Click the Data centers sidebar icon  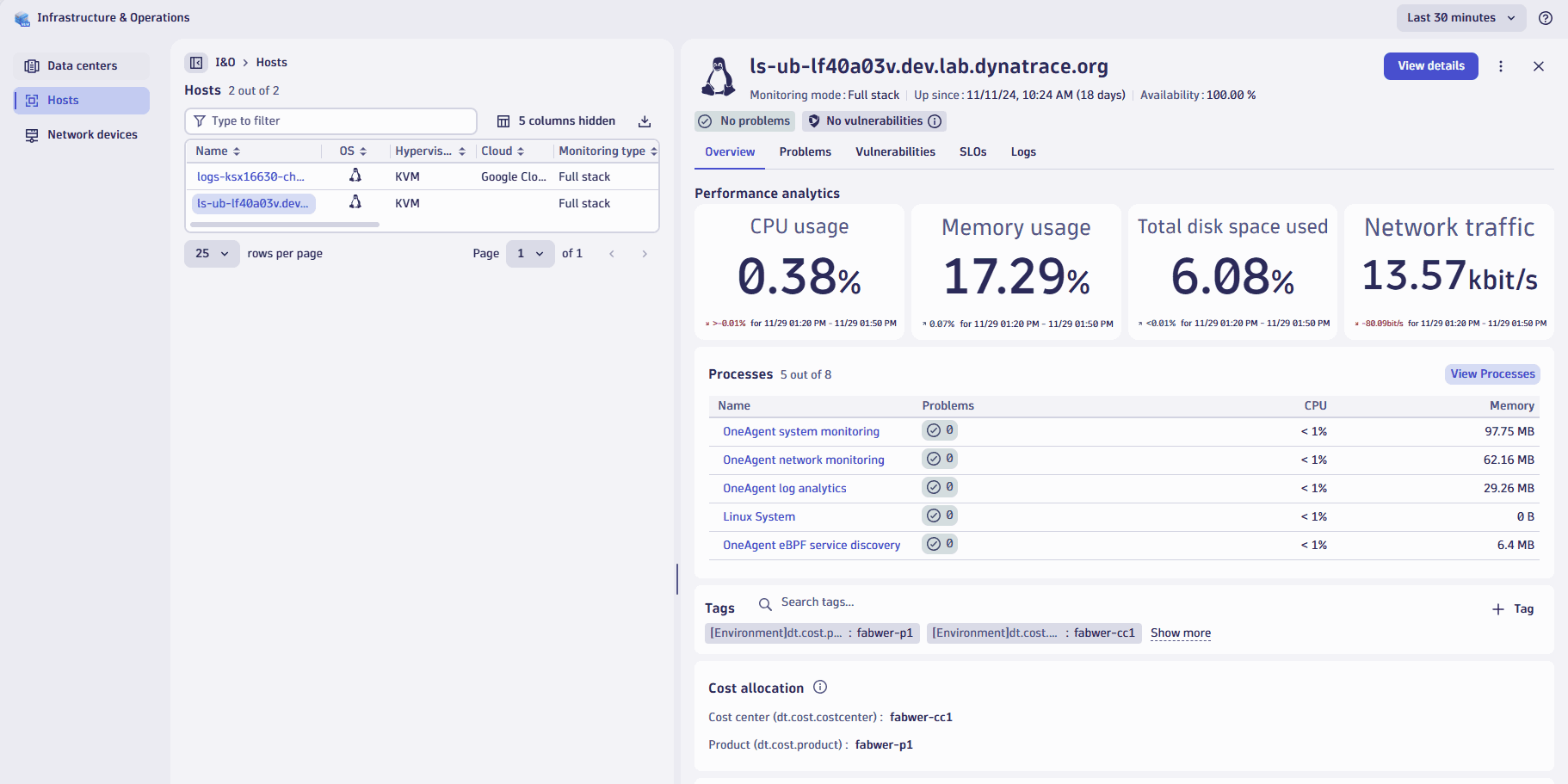pyautogui.click(x=32, y=66)
